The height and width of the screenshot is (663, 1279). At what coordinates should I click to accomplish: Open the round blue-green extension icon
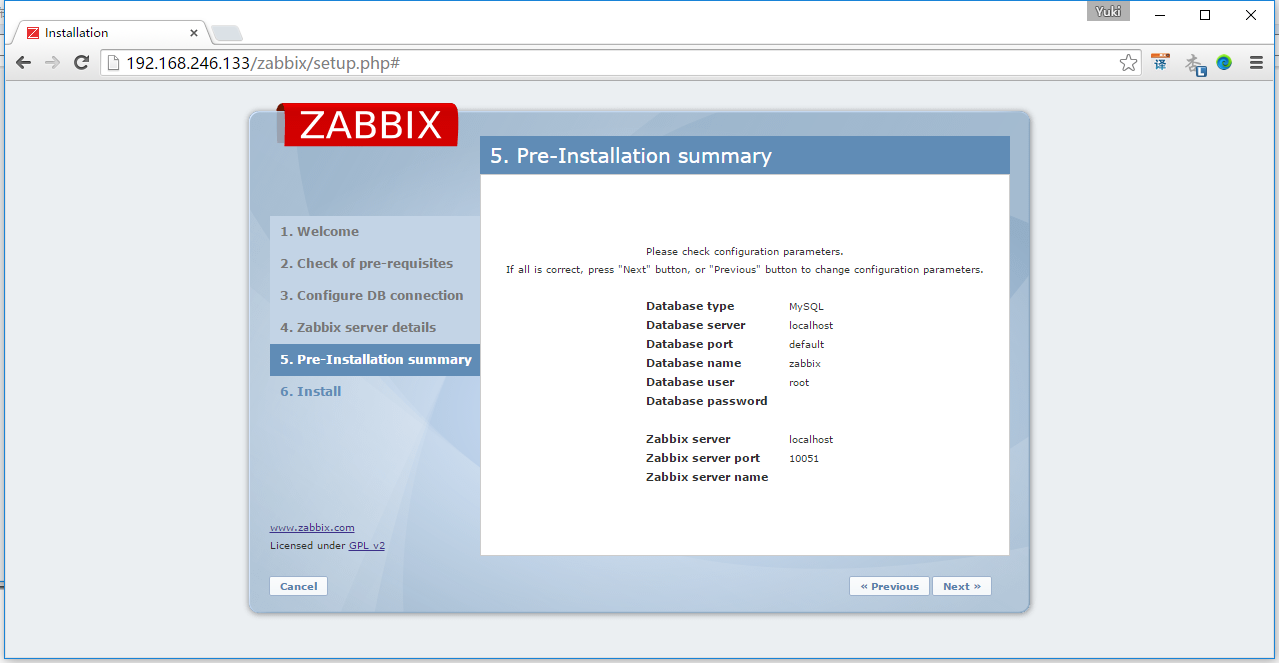pyautogui.click(x=1224, y=63)
